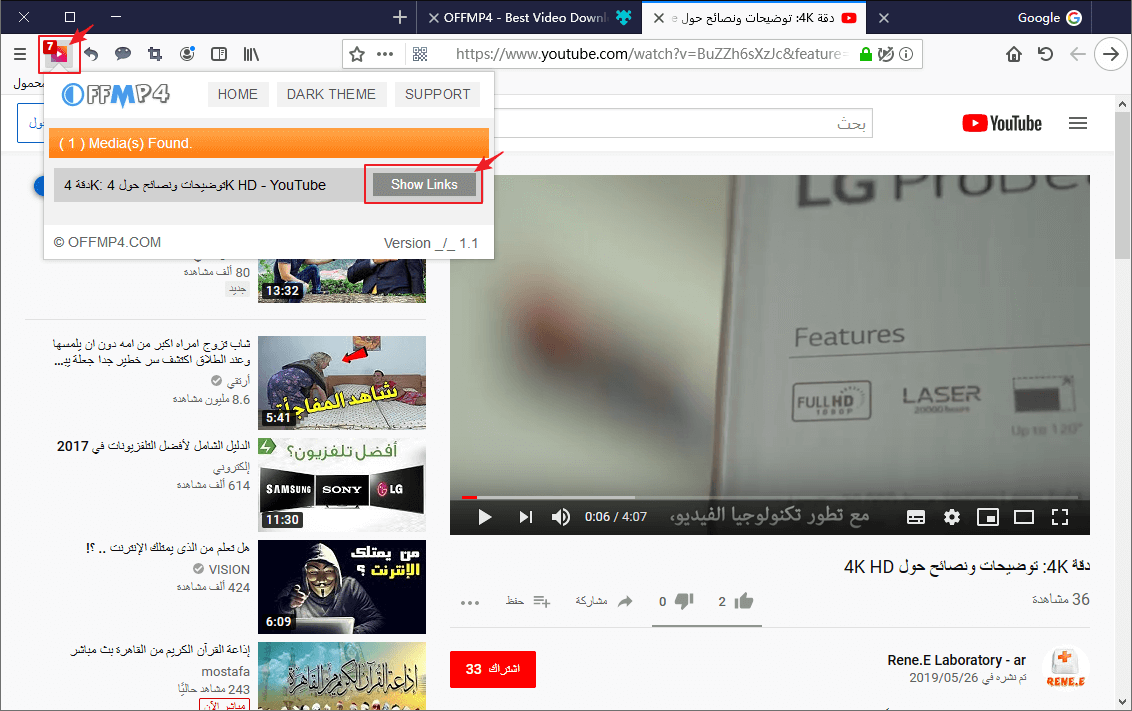Viewport: 1132px width, 711px height.
Task: Open the YouTube guide hamburger menu
Action: pos(1078,123)
